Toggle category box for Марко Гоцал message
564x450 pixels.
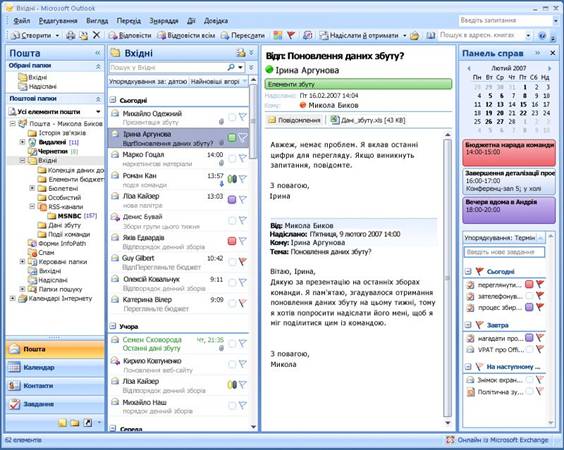click(x=232, y=158)
